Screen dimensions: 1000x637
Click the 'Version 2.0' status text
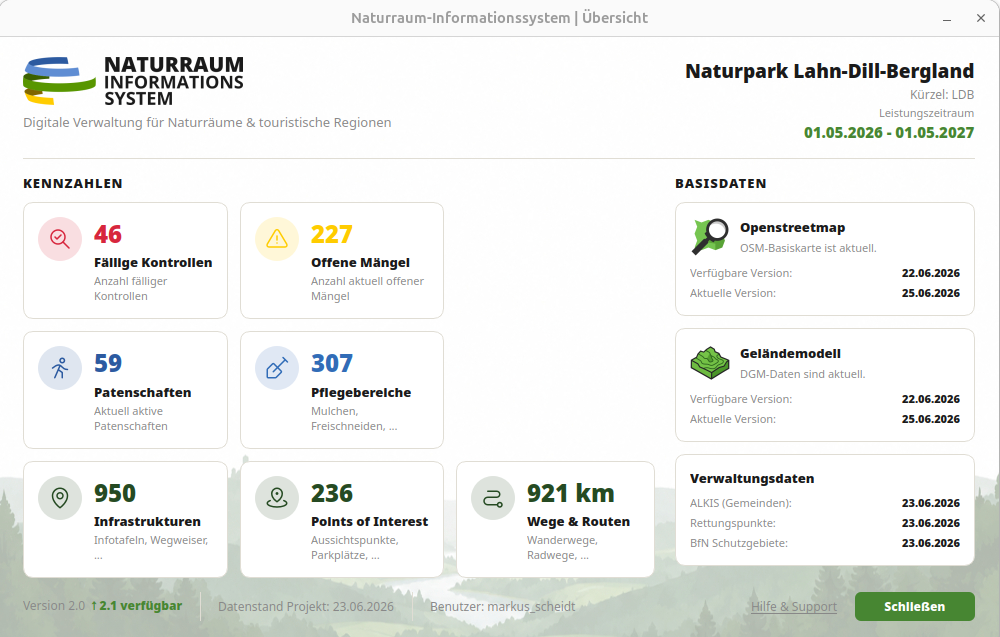[54, 606]
